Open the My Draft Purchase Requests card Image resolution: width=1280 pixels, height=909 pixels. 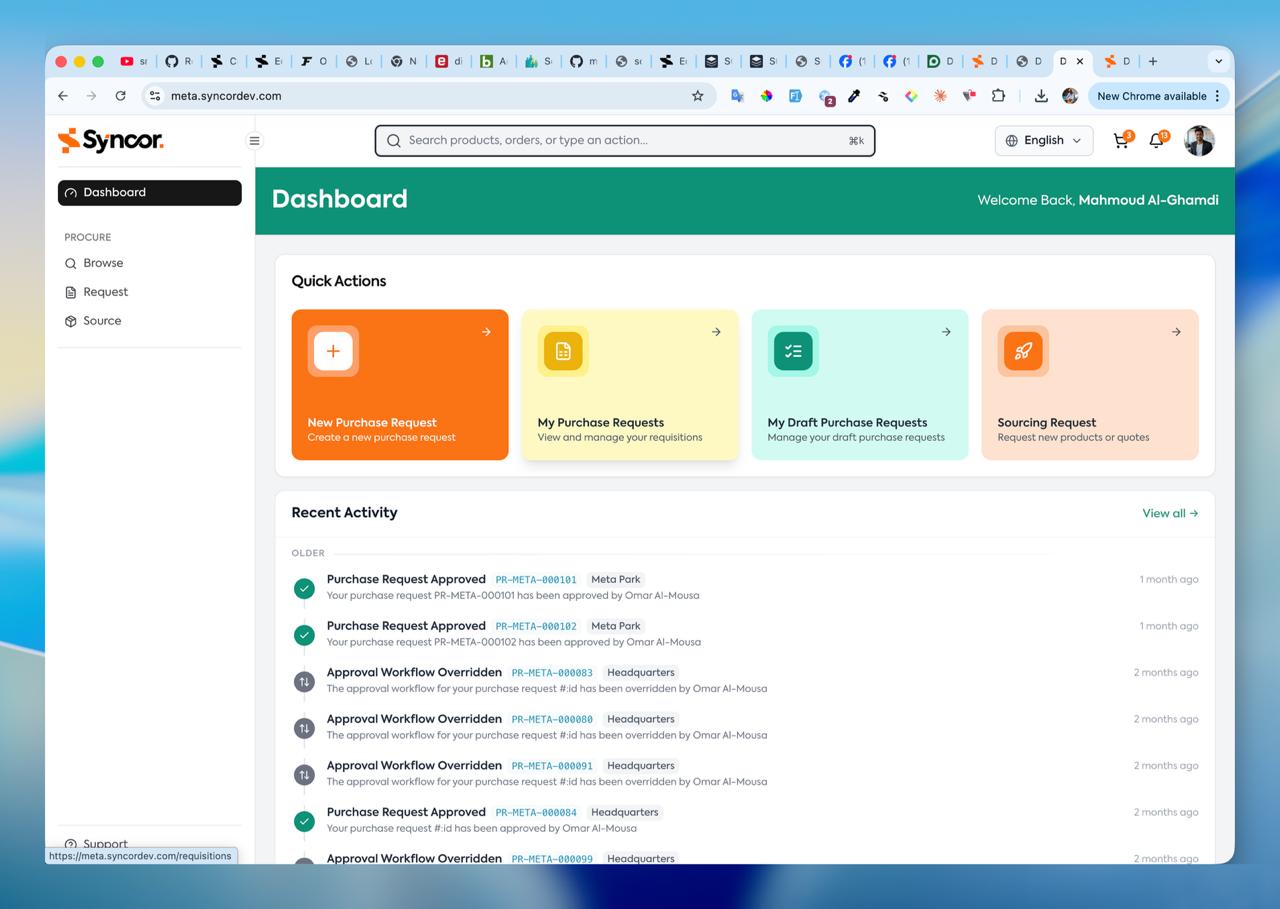point(860,385)
